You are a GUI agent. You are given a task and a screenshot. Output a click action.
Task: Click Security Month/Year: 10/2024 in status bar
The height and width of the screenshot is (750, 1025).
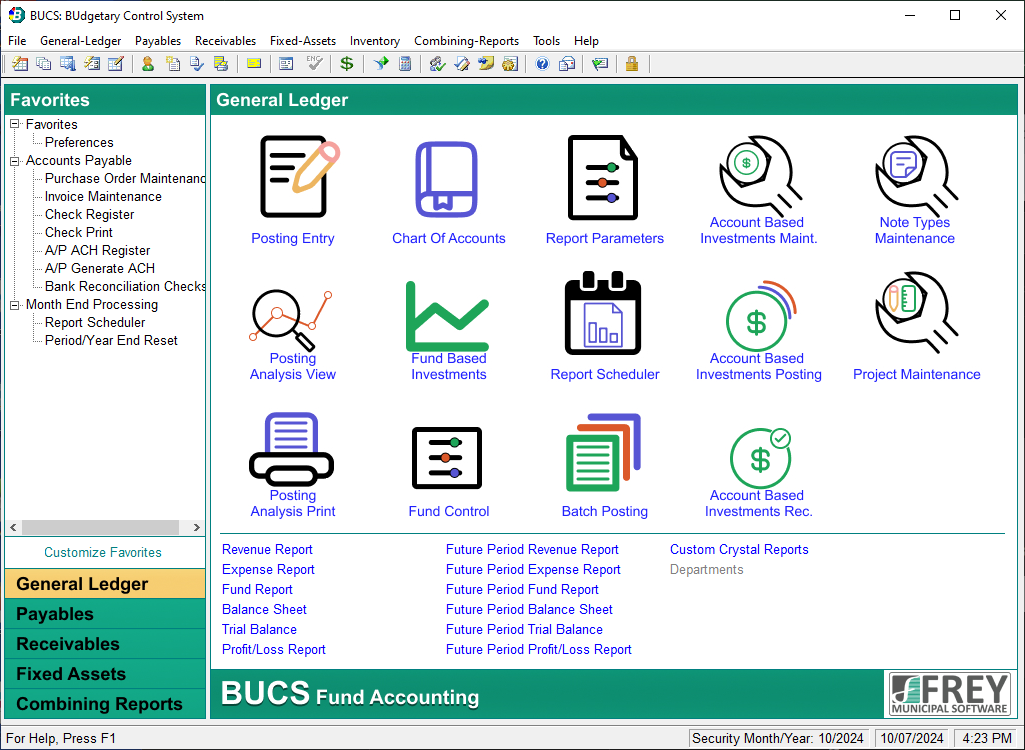(777, 738)
